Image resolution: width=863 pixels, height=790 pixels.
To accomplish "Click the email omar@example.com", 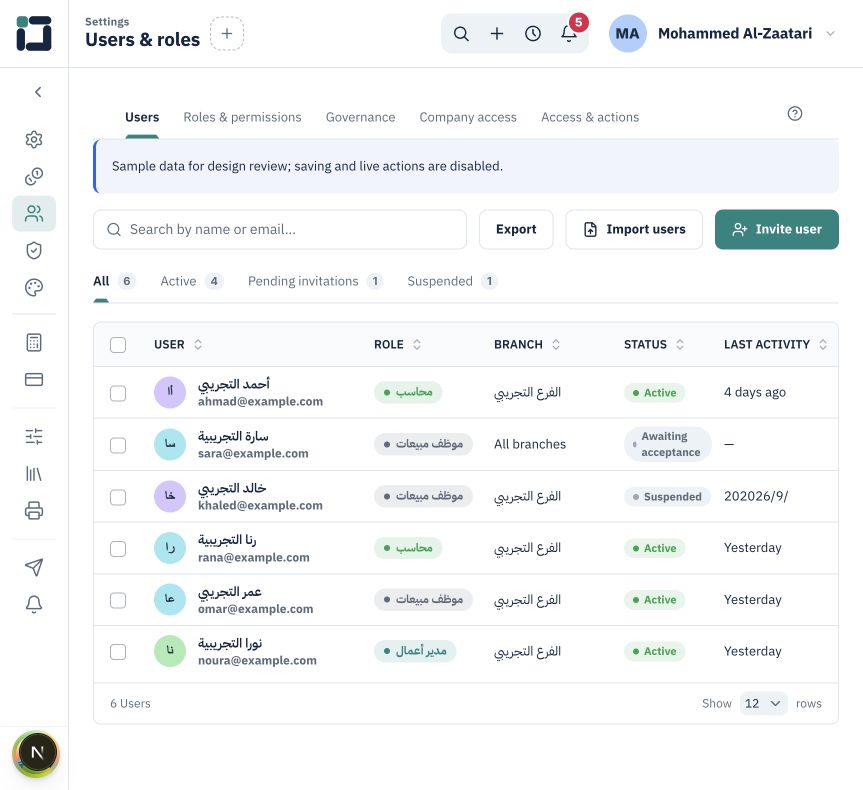I will 255,609.
